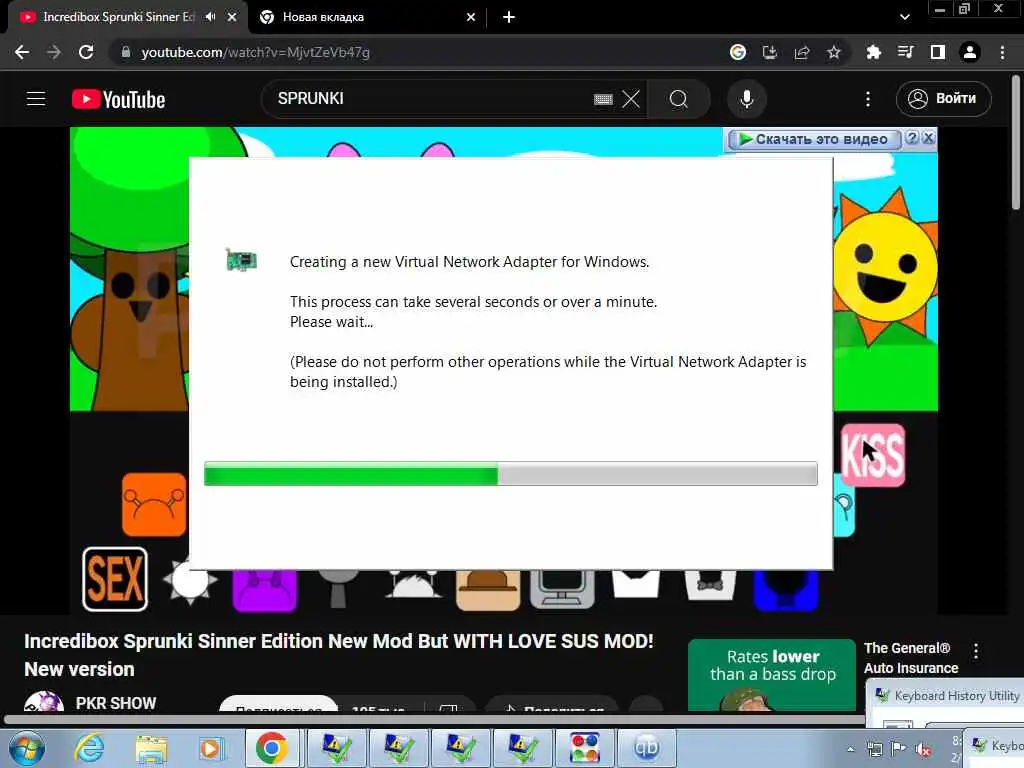Image resolution: width=1024 pixels, height=768 pixels.
Task: Open YouTube settings three-dot menu
Action: [867, 99]
